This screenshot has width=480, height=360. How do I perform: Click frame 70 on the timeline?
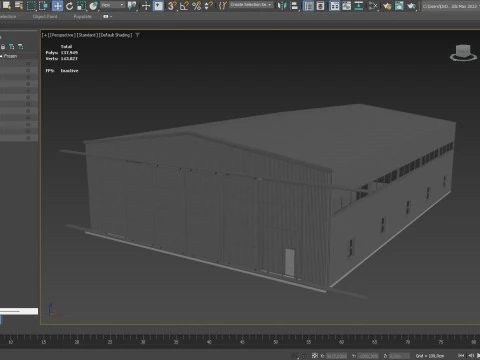(408, 342)
